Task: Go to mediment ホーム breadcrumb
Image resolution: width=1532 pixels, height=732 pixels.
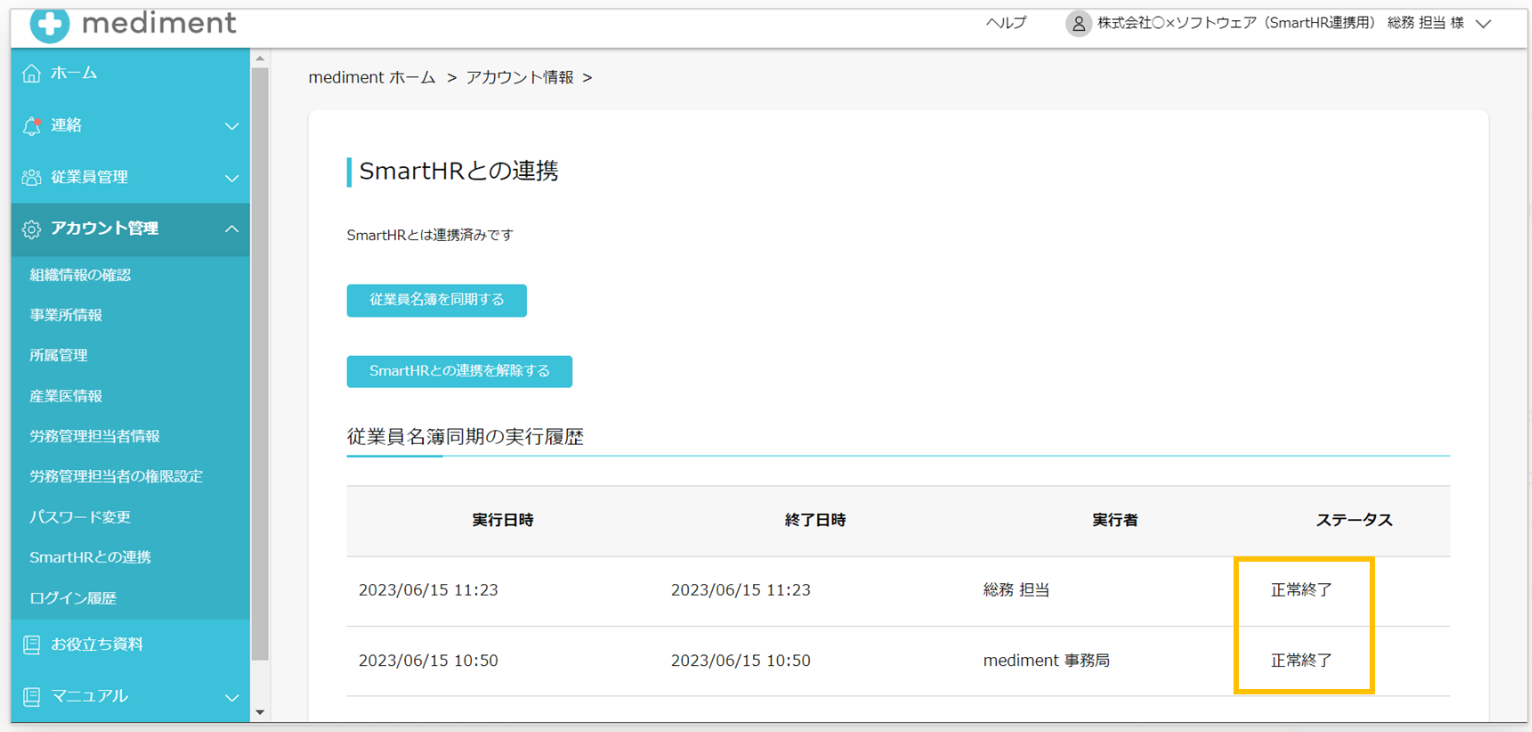Action: point(372,77)
